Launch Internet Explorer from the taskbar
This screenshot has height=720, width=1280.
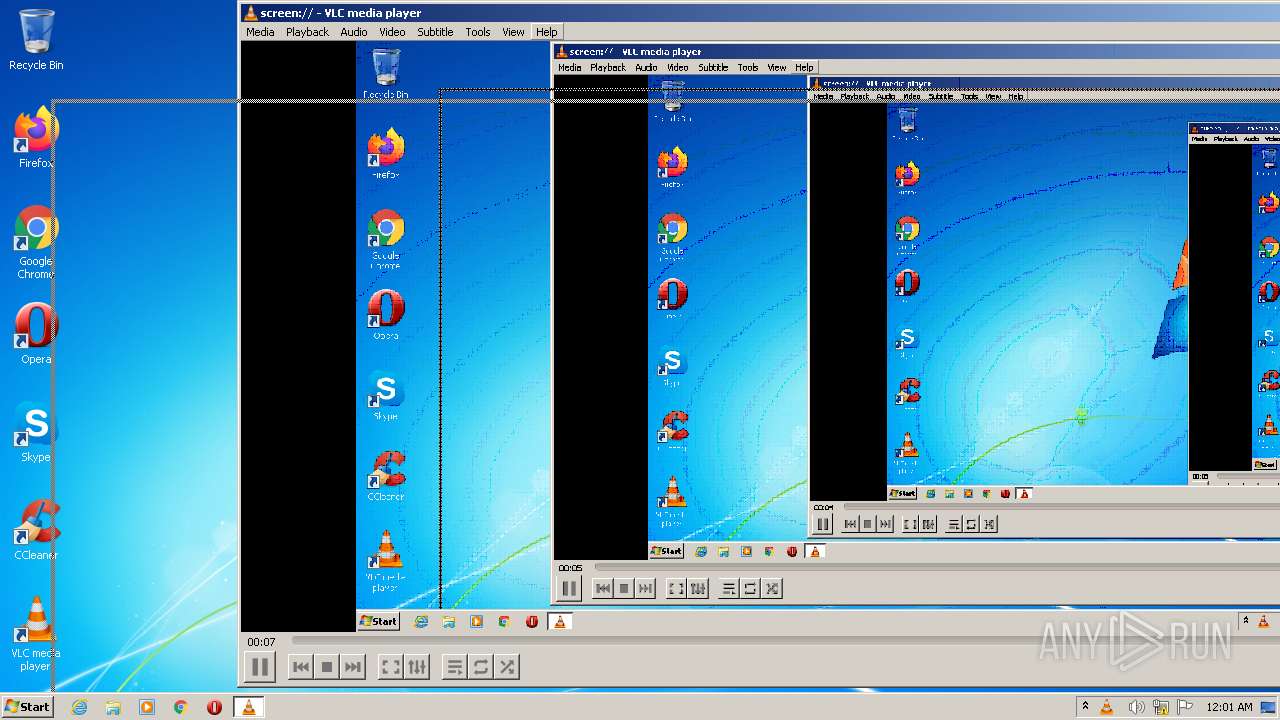(x=79, y=707)
